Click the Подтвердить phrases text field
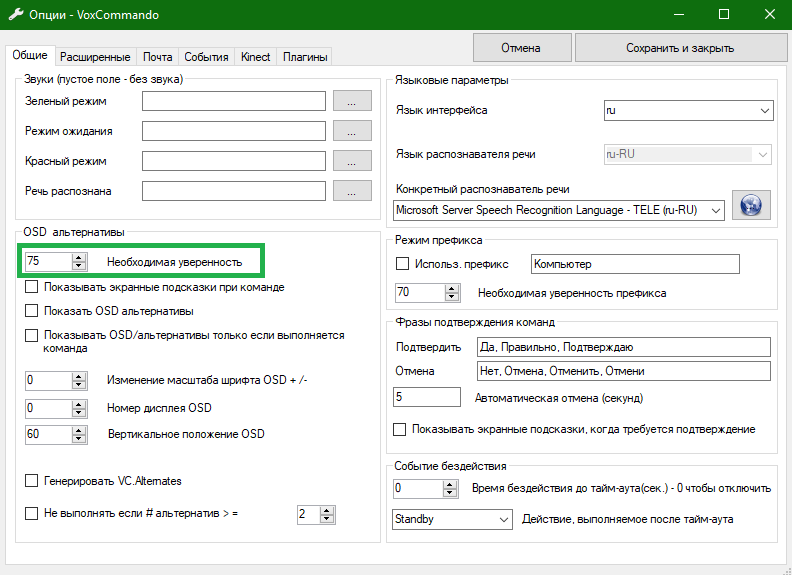This screenshot has width=792, height=575. click(x=624, y=347)
